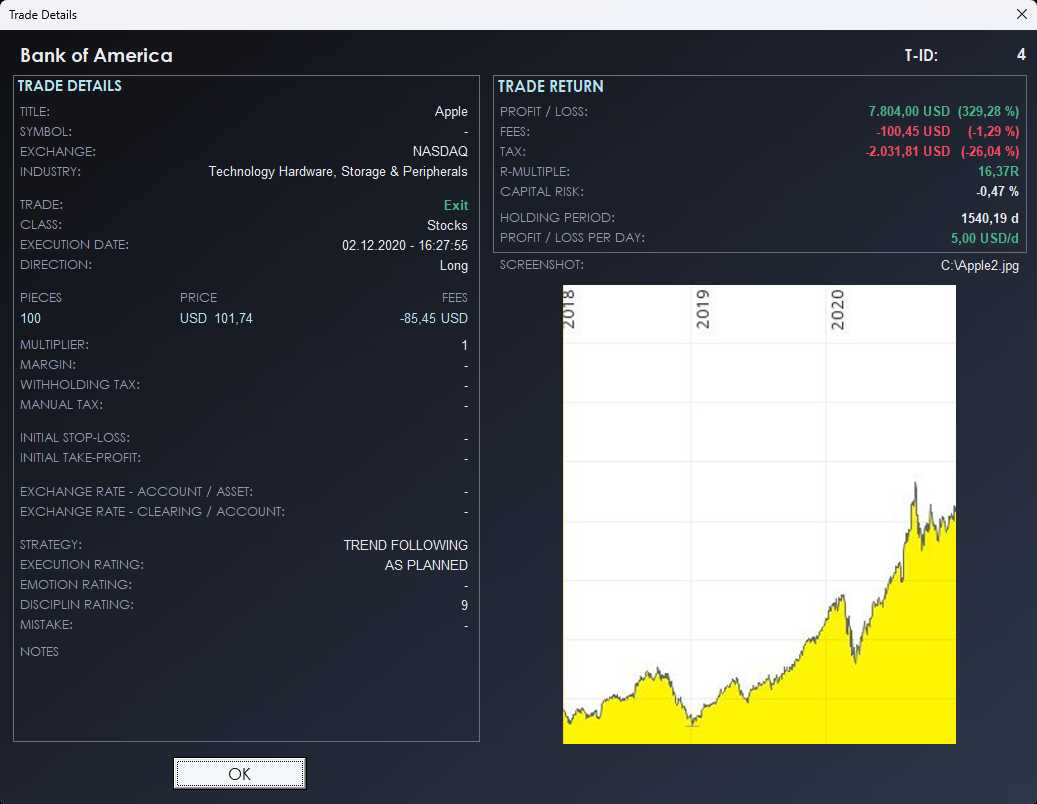Click the strategy value TREND FOLLOWING
This screenshot has height=804, width=1037.
[405, 545]
